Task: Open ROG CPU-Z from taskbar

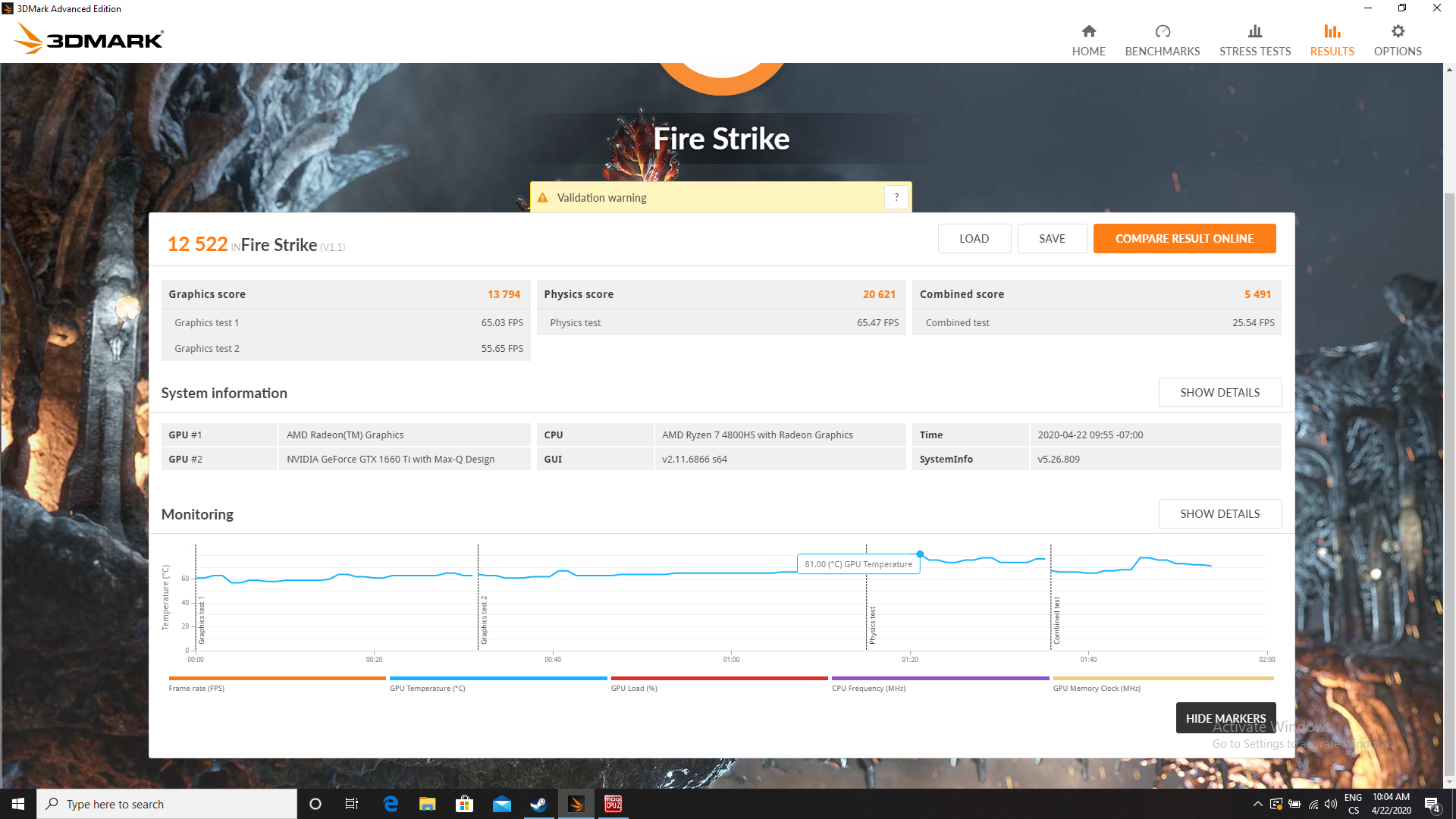Action: [613, 804]
